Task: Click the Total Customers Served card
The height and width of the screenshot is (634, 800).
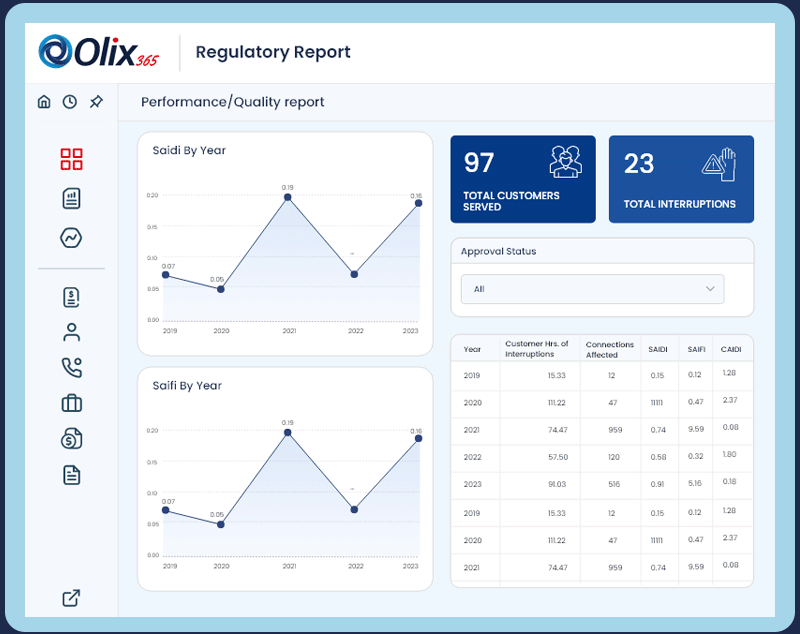Action: coord(522,178)
